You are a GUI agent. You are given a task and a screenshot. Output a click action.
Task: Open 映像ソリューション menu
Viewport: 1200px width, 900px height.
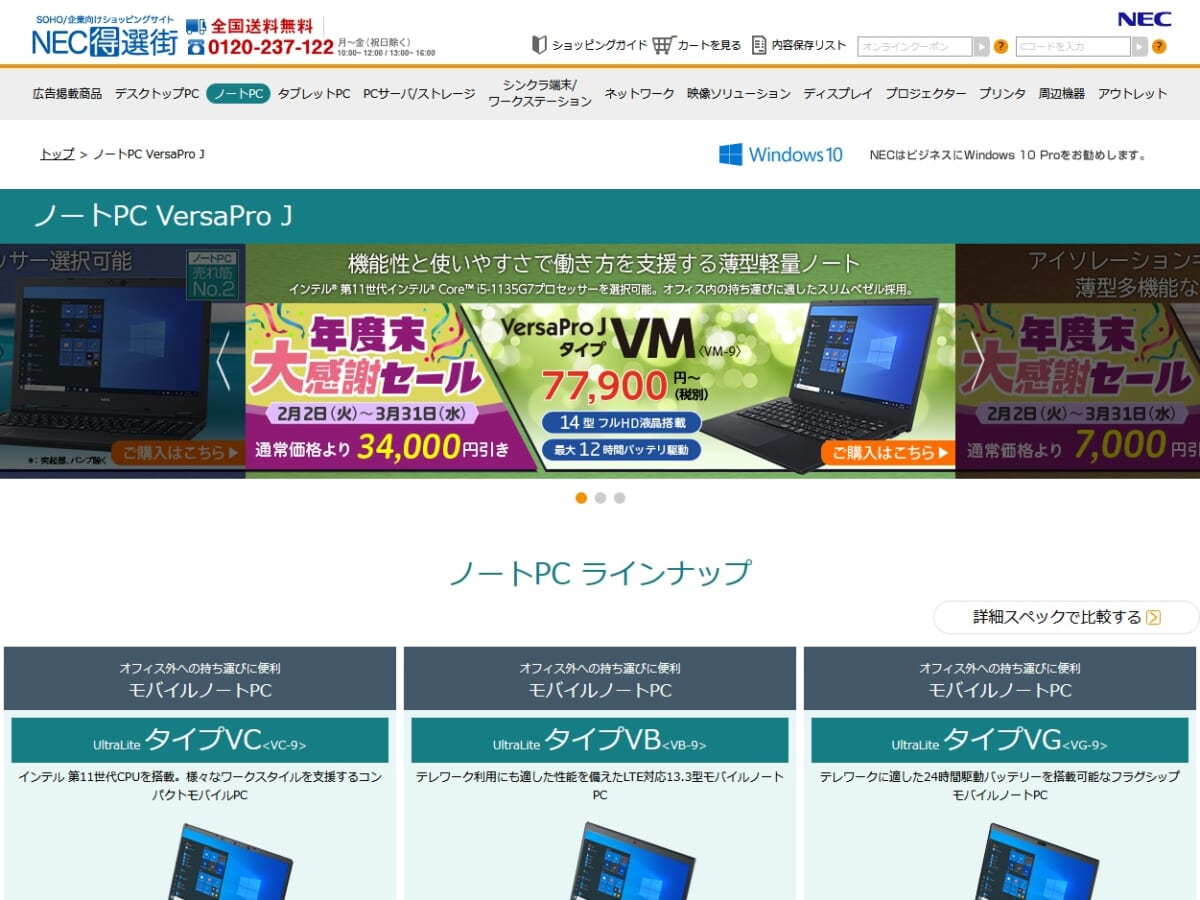739,94
